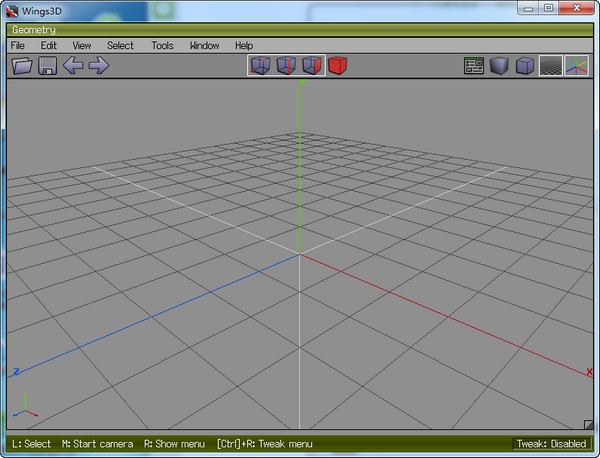Select face selection mode cube
This screenshot has width=600, height=458.
[x=312, y=66]
